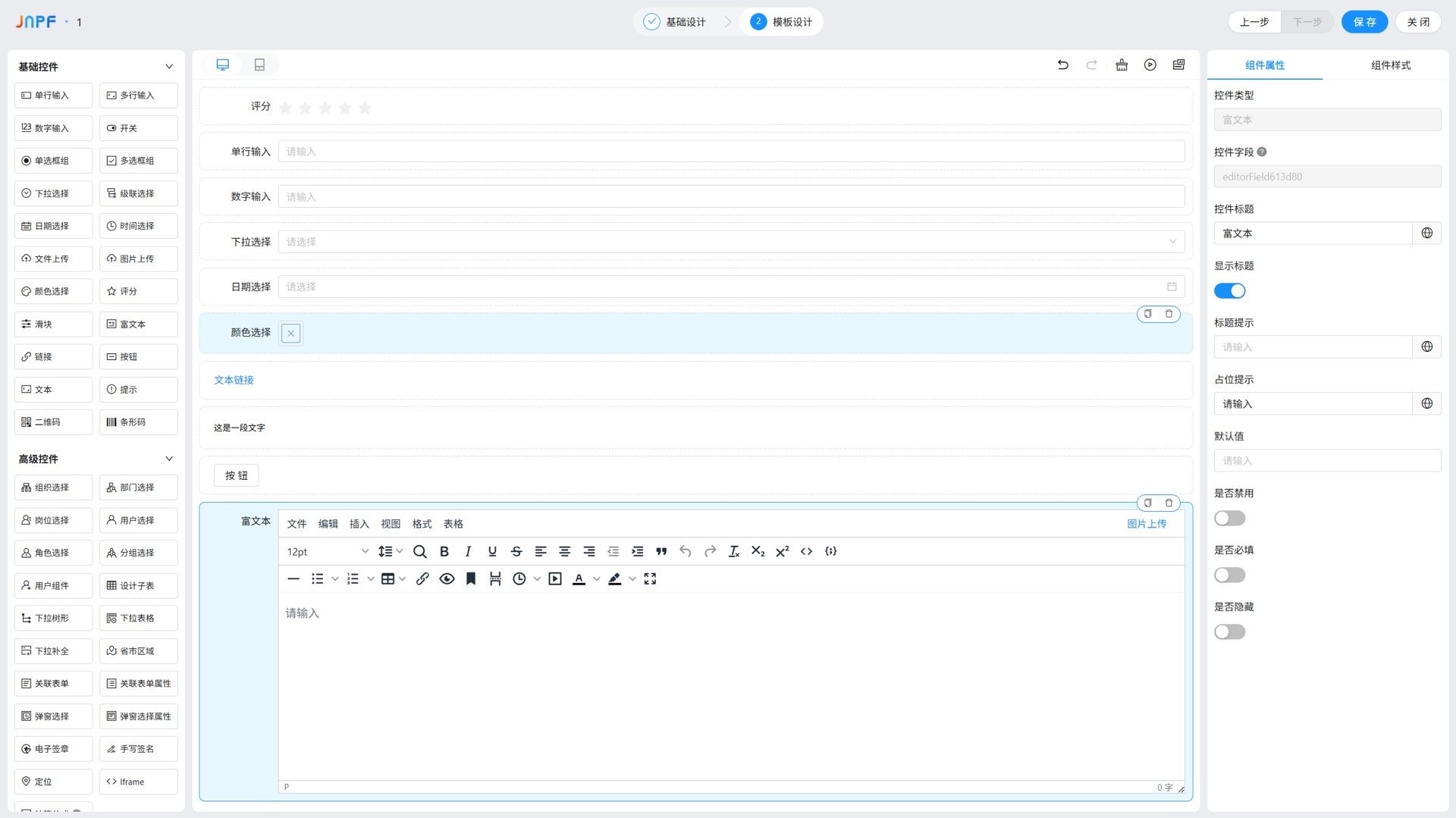Toggle fullscreen mode in editor

pyautogui.click(x=650, y=578)
